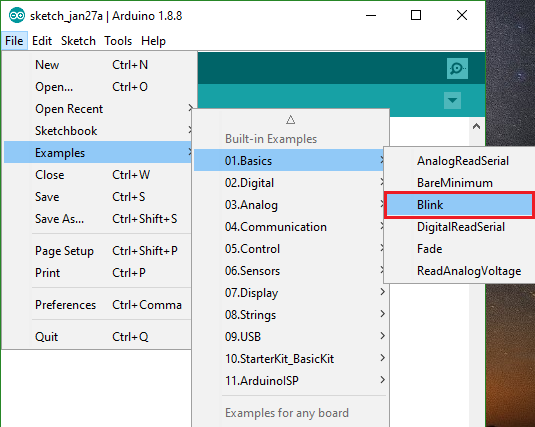Expand the 09.USB examples submenu
The width and height of the screenshot is (535, 427).
pos(290,337)
